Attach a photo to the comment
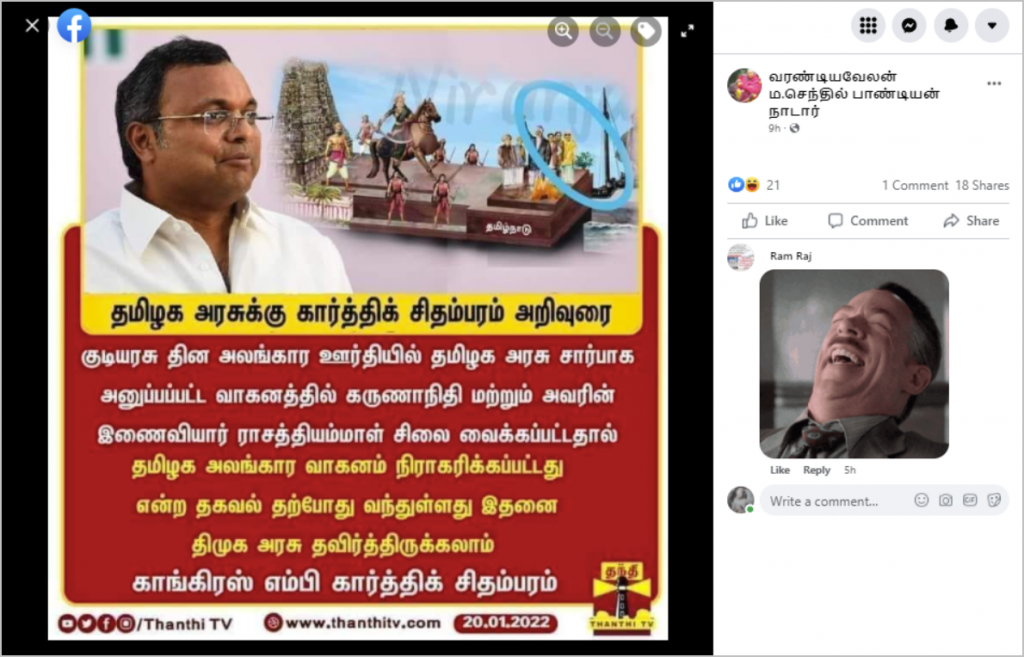 coord(945,500)
